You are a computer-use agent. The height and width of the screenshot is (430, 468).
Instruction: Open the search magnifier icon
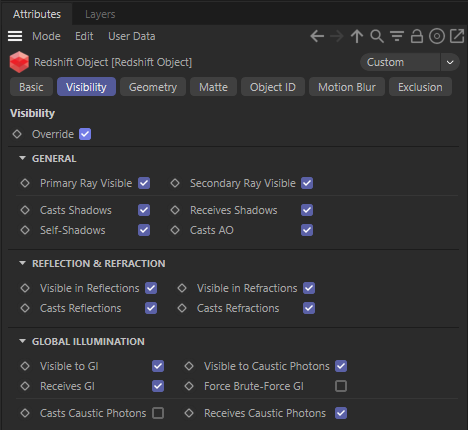377,36
